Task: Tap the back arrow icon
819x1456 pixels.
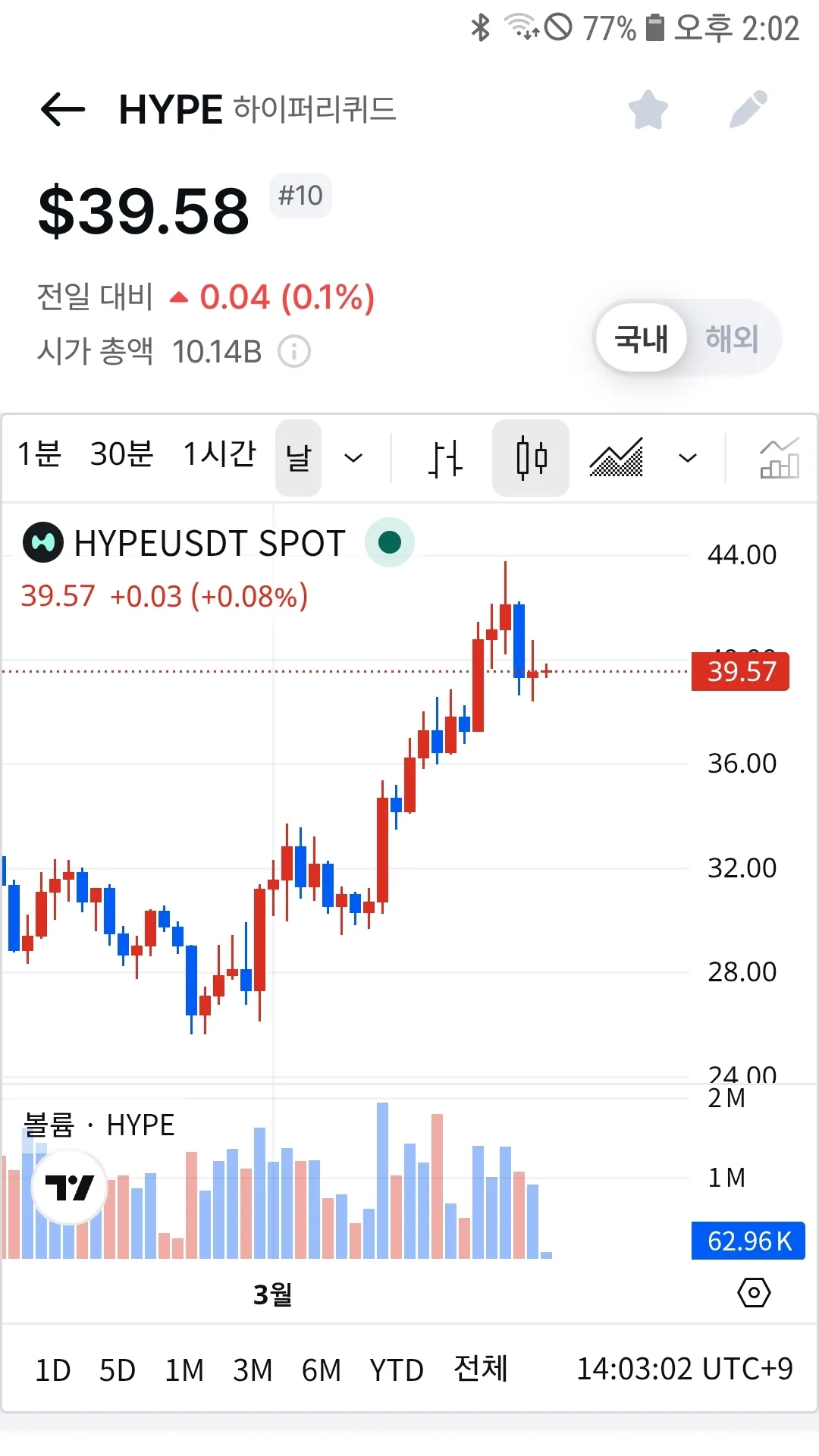Action: tap(63, 110)
